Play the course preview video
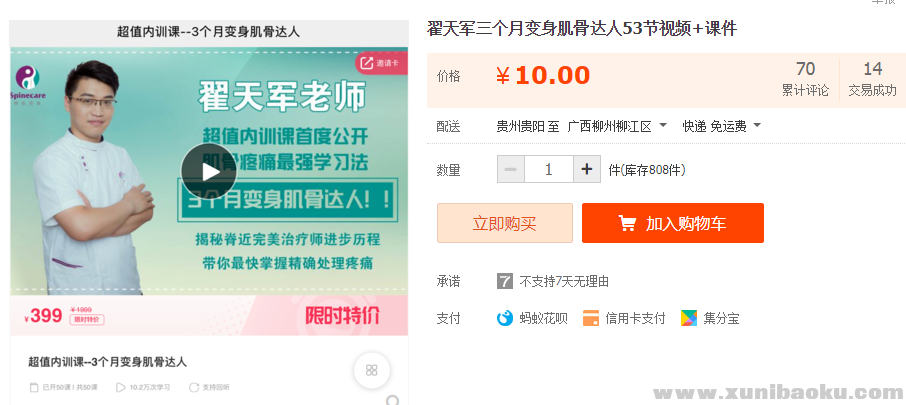The image size is (906, 405). [208, 172]
